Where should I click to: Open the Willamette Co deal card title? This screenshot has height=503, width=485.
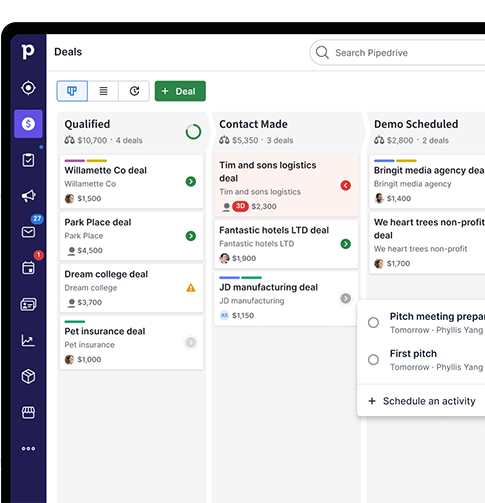tap(106, 170)
